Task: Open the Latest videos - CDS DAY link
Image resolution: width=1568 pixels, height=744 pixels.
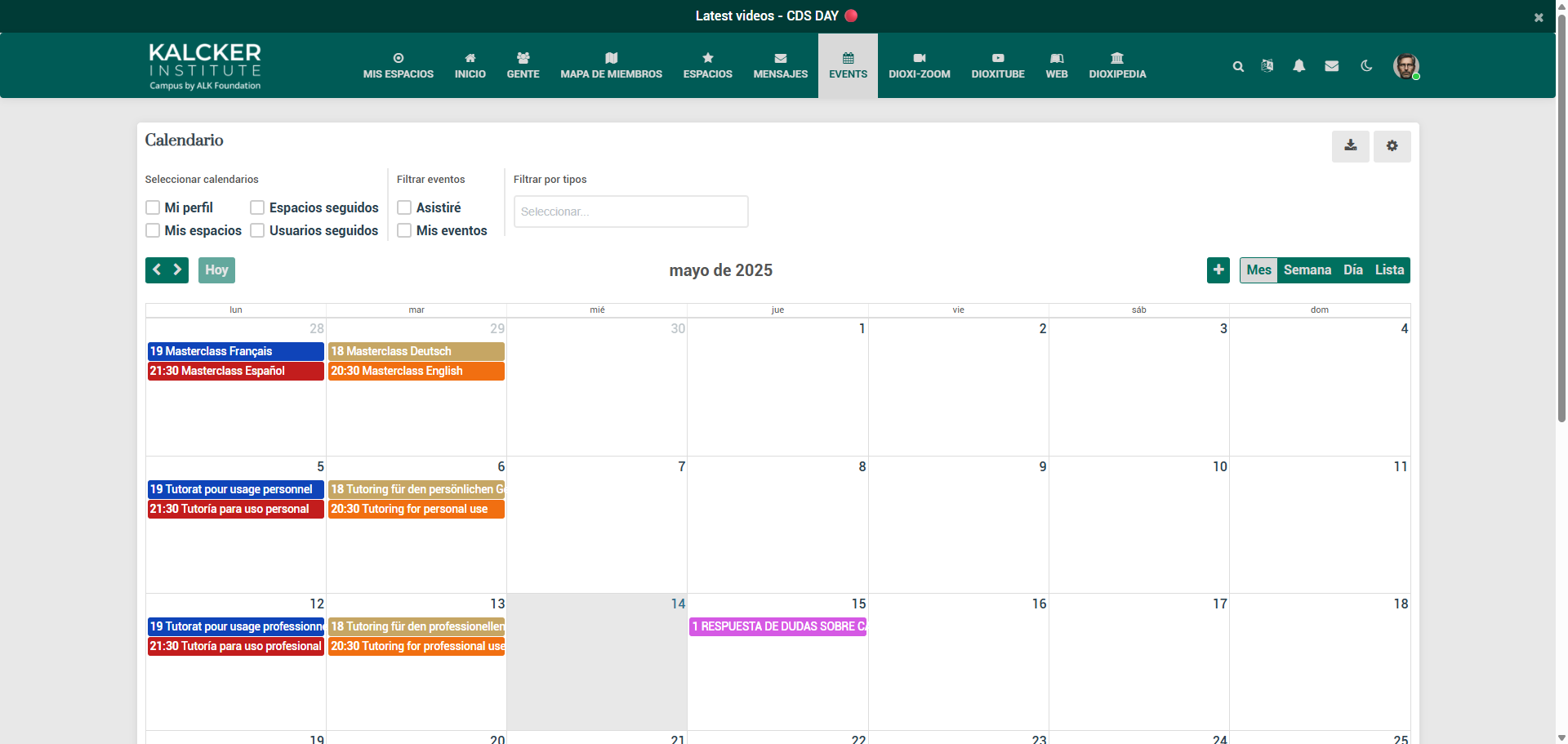Action: pyautogui.click(x=766, y=16)
